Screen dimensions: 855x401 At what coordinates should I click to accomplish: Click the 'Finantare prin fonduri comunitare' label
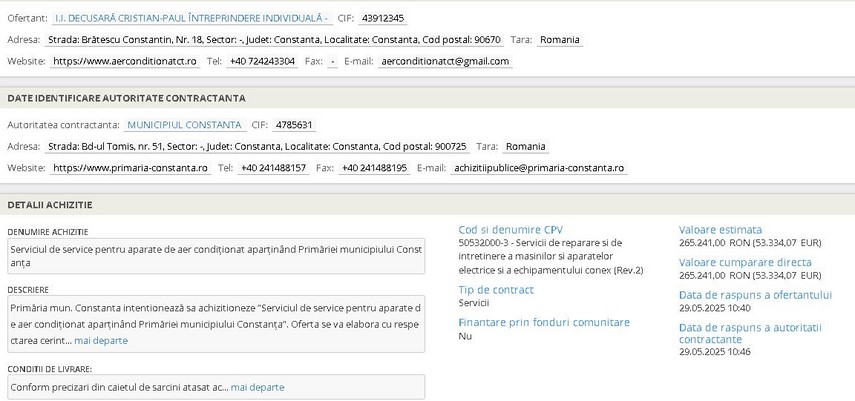(x=544, y=322)
